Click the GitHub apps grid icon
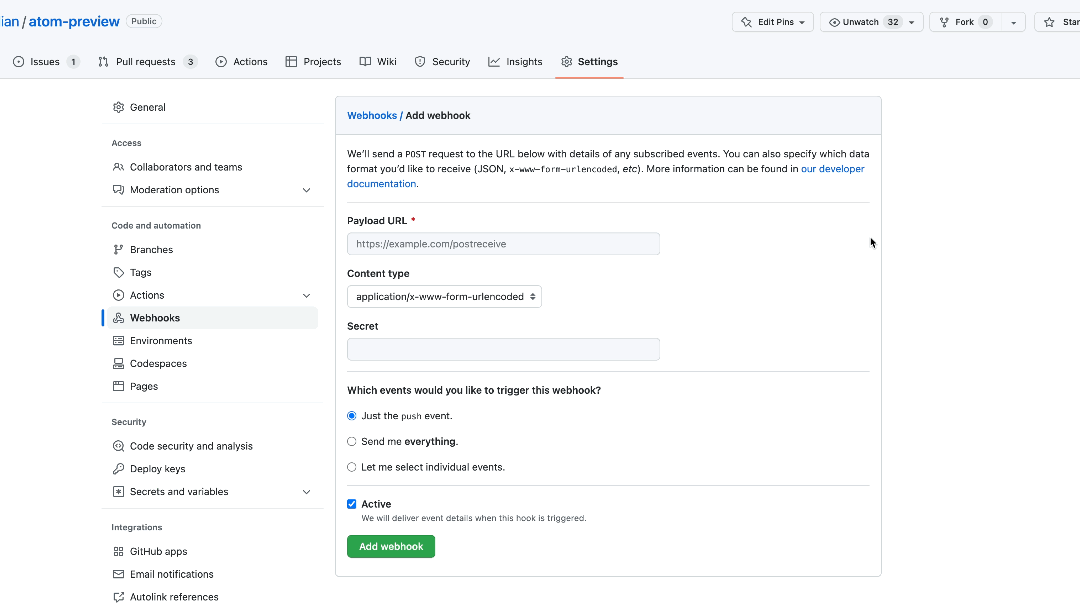Screen dimensions: 1080x608 [118, 552]
